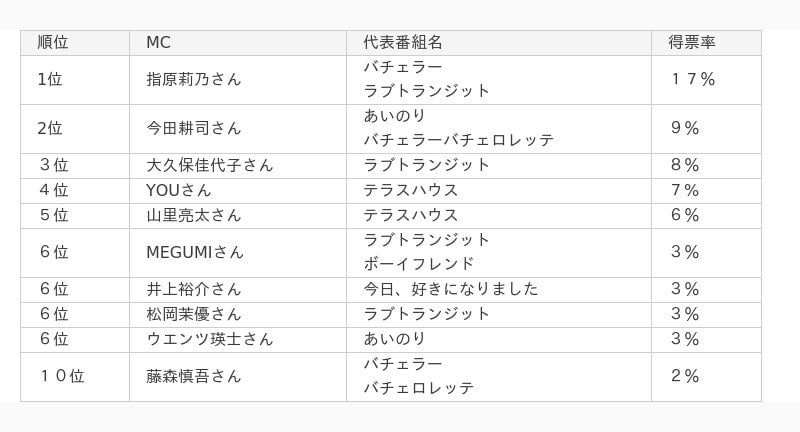Select the 指原莉乃さん cell
Screen dimensions: 800x432
238,80
